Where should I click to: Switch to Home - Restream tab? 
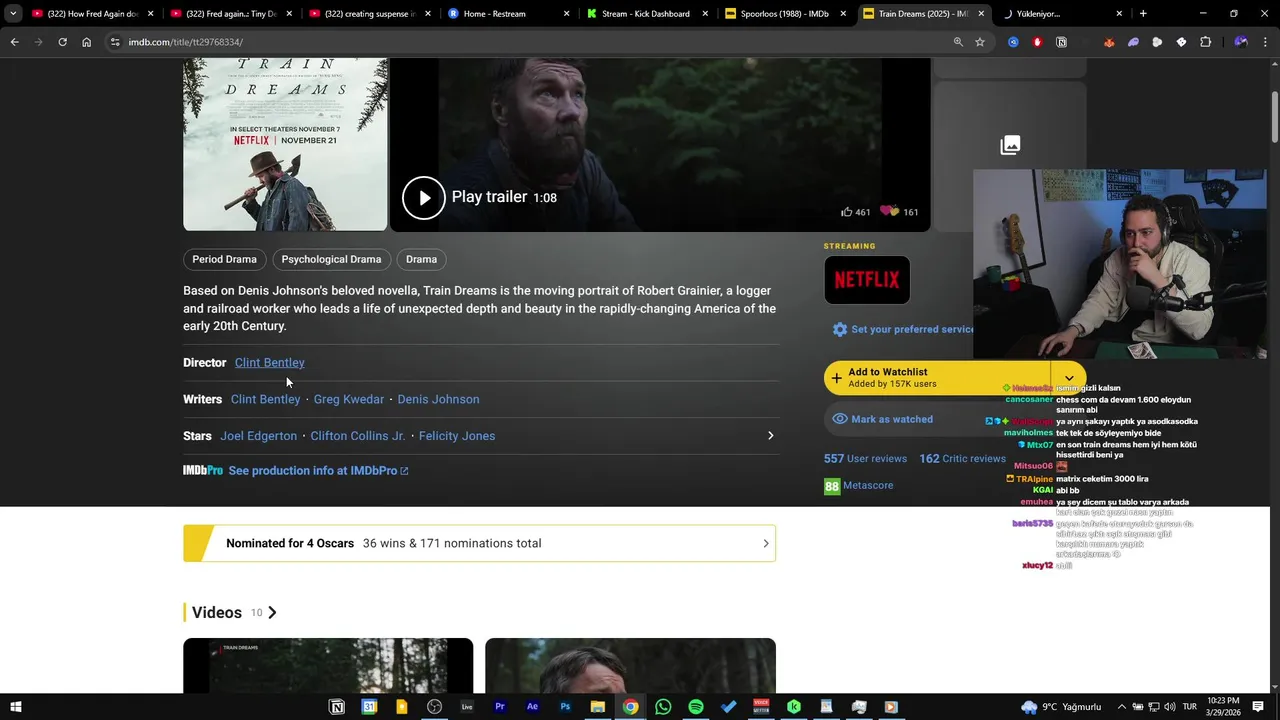click(508, 14)
